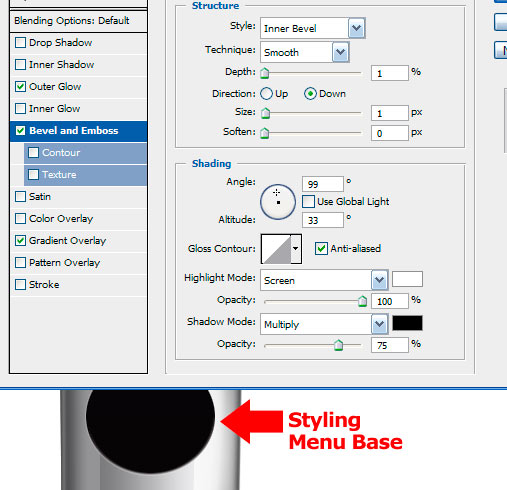The width and height of the screenshot is (507, 490).
Task: Open the Highlight Mode Screen dropdown
Action: 324,280
